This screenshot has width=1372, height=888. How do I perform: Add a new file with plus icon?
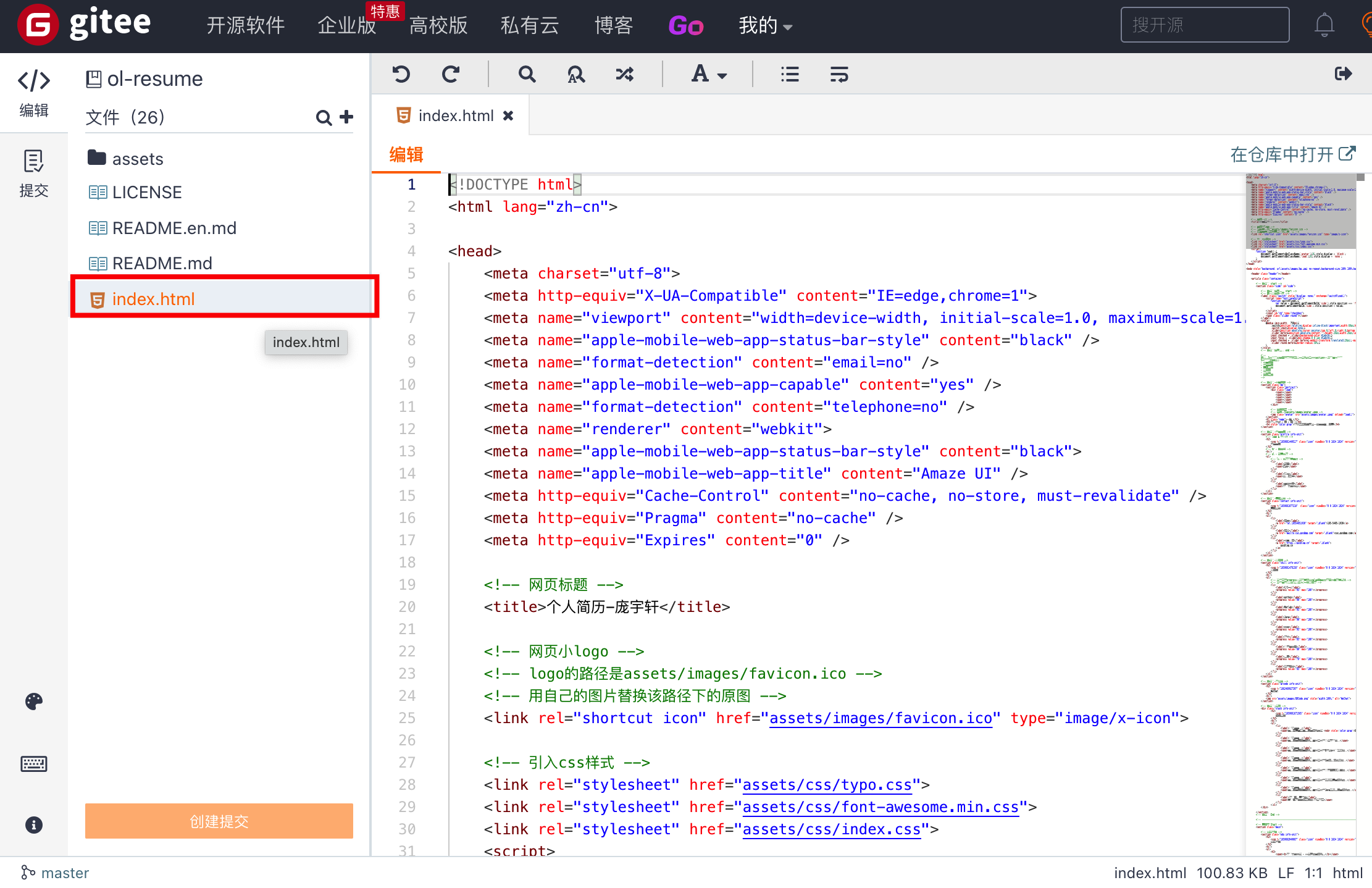point(347,117)
